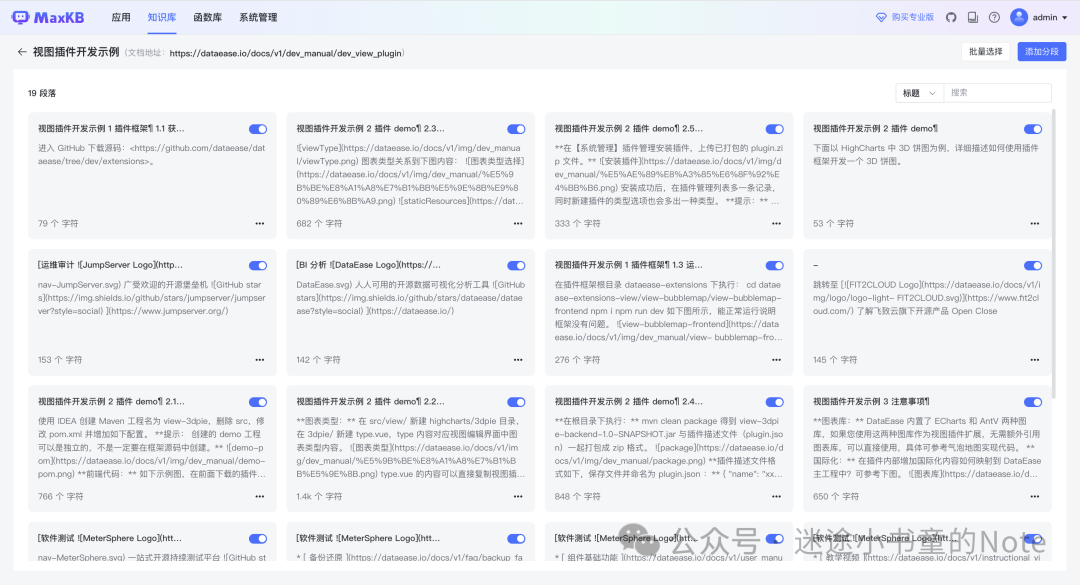Open more options for the 142 个字符 card
The width and height of the screenshot is (1080, 585).
(x=518, y=360)
